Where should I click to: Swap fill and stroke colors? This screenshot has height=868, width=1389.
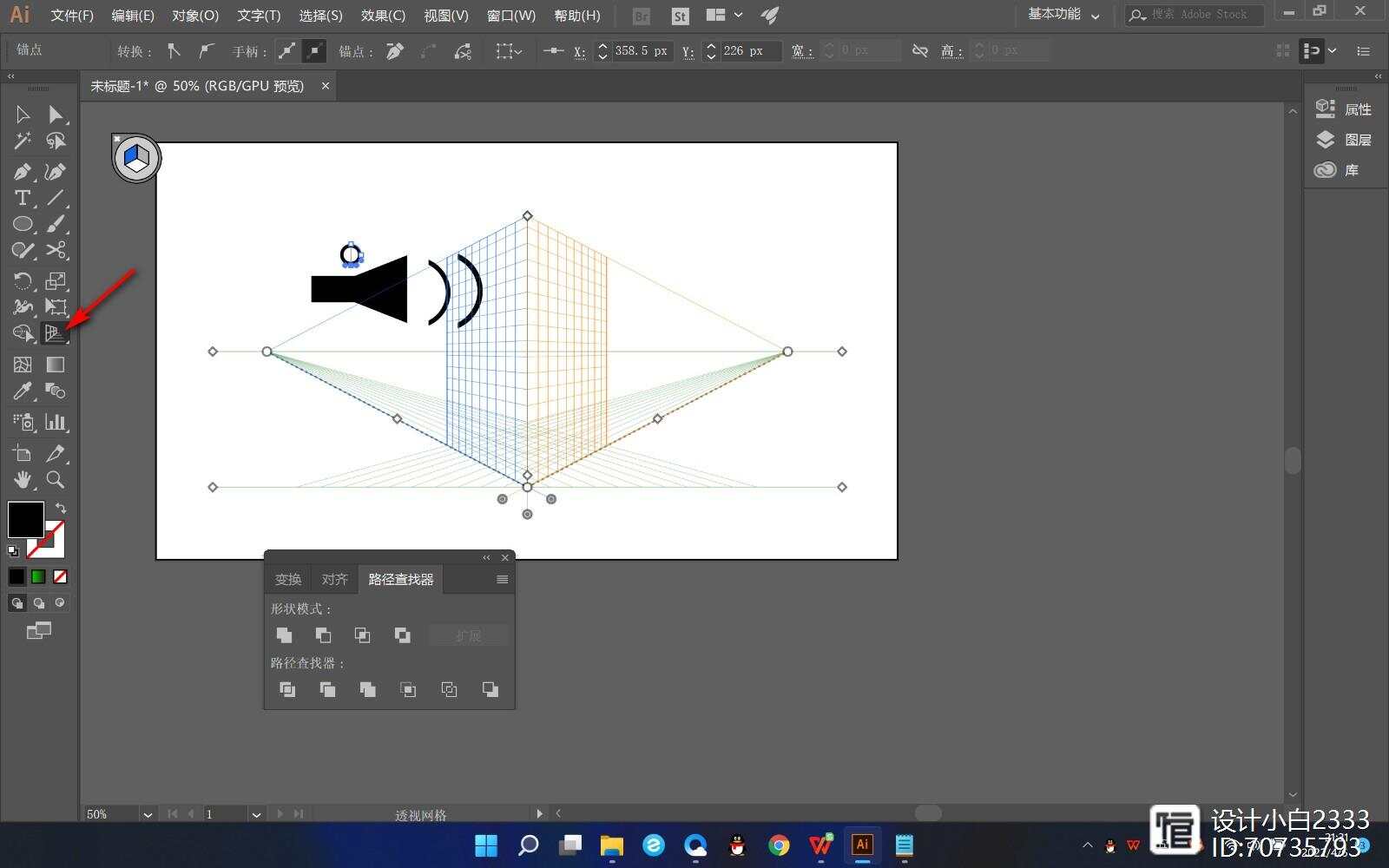coord(60,508)
